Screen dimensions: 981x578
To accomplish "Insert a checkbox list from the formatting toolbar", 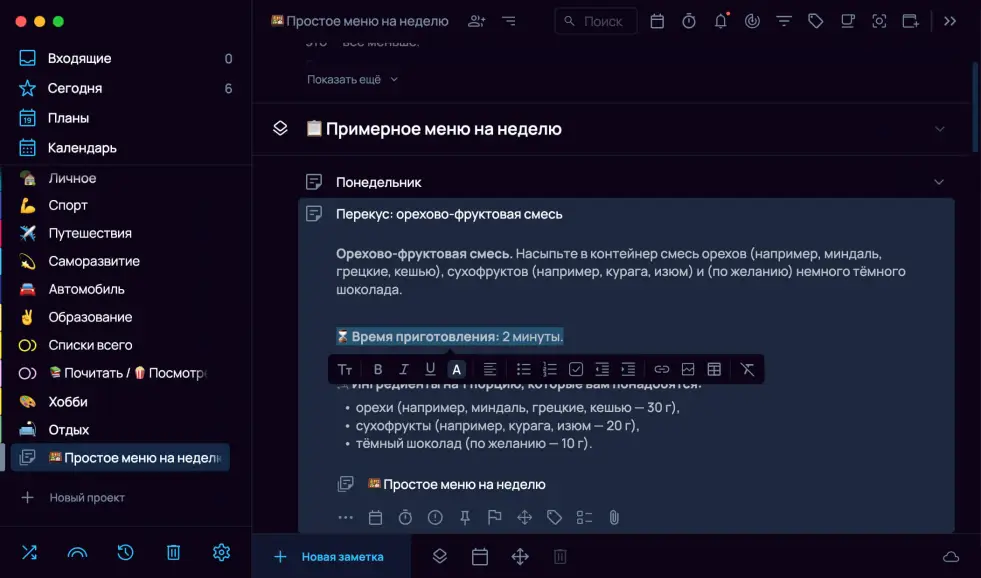I will click(x=576, y=369).
